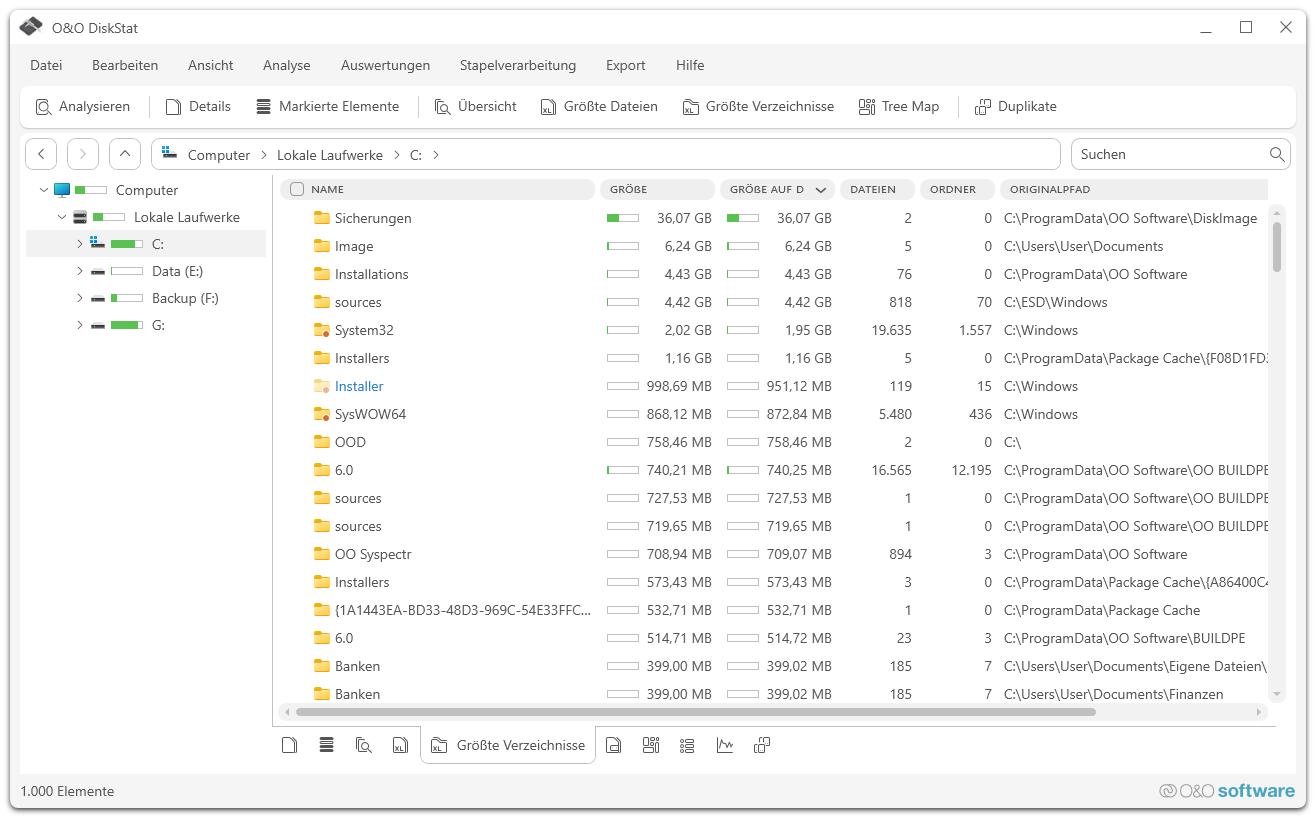
Task: Click the magnifier icon in the Suchen box
Action: click(1277, 154)
